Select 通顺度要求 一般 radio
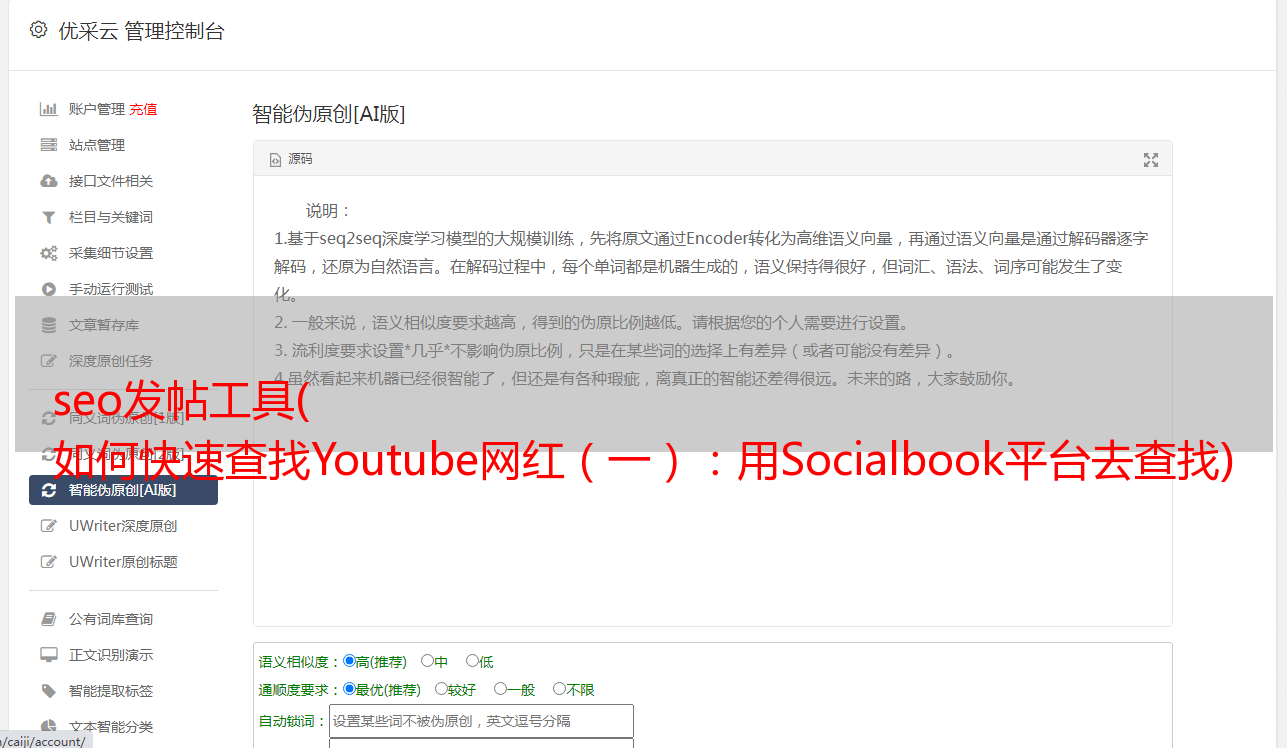 pos(500,689)
